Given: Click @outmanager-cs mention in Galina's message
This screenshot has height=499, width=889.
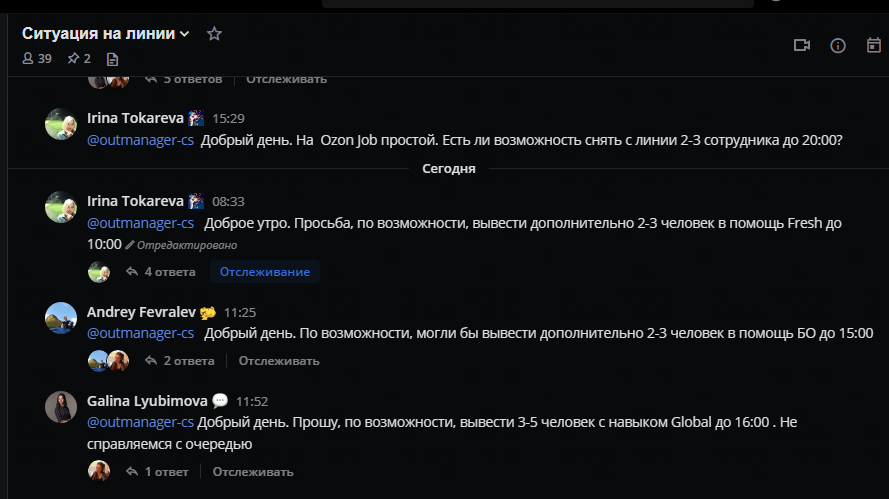Looking at the screenshot, I should [x=140, y=422].
